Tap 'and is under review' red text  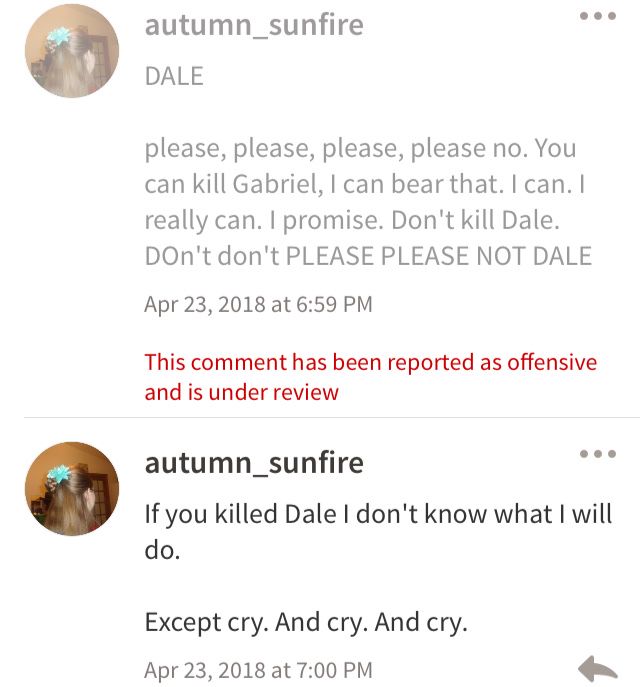tap(241, 392)
